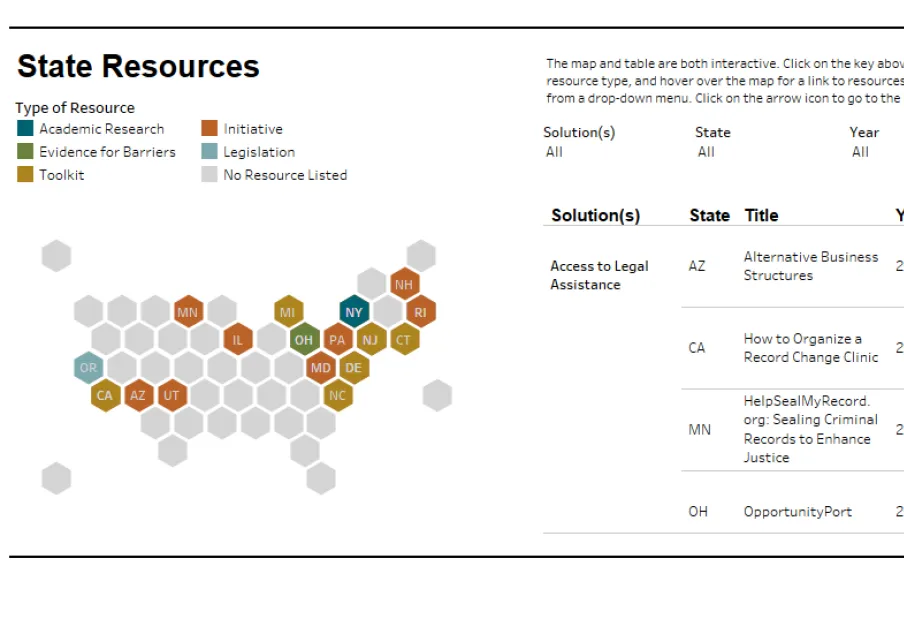Click the Title column header

pos(758,215)
